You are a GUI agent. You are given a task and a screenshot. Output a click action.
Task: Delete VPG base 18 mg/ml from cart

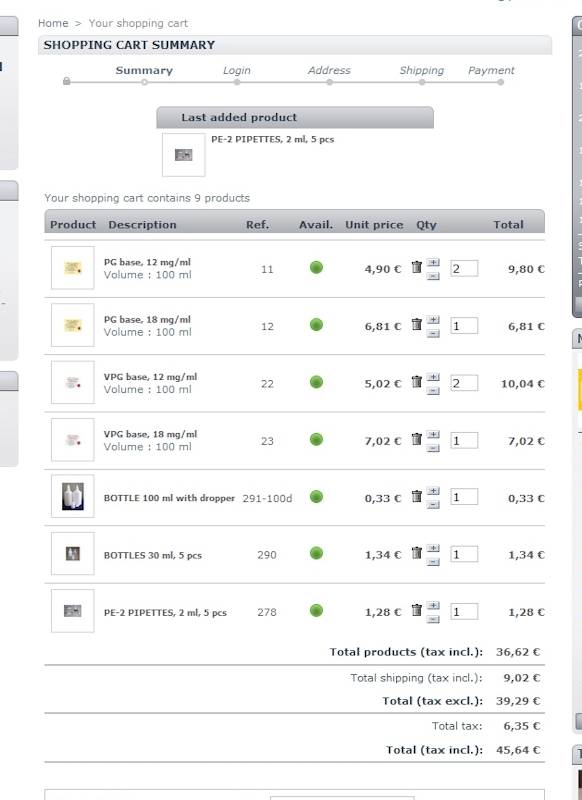pyautogui.click(x=417, y=439)
